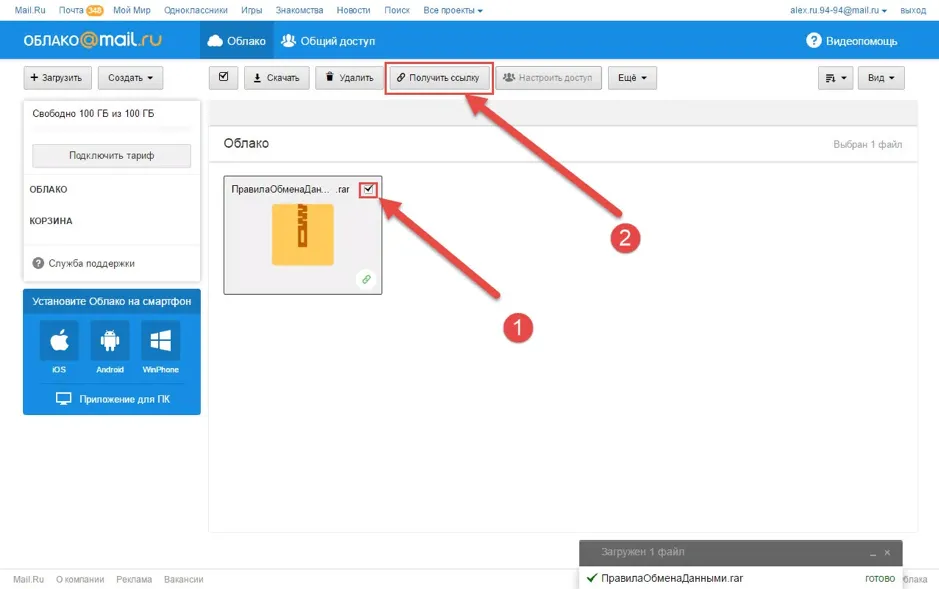Click ПравилаОбменаДанными.rar in upload list
Screen dimensions: 939x589
pos(672,578)
